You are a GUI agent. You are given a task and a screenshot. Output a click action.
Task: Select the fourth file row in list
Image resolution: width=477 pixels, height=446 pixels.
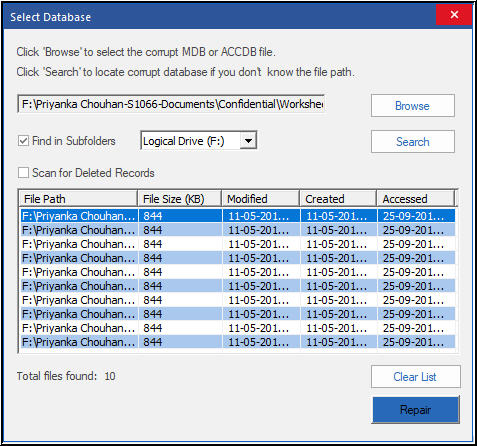point(238,258)
